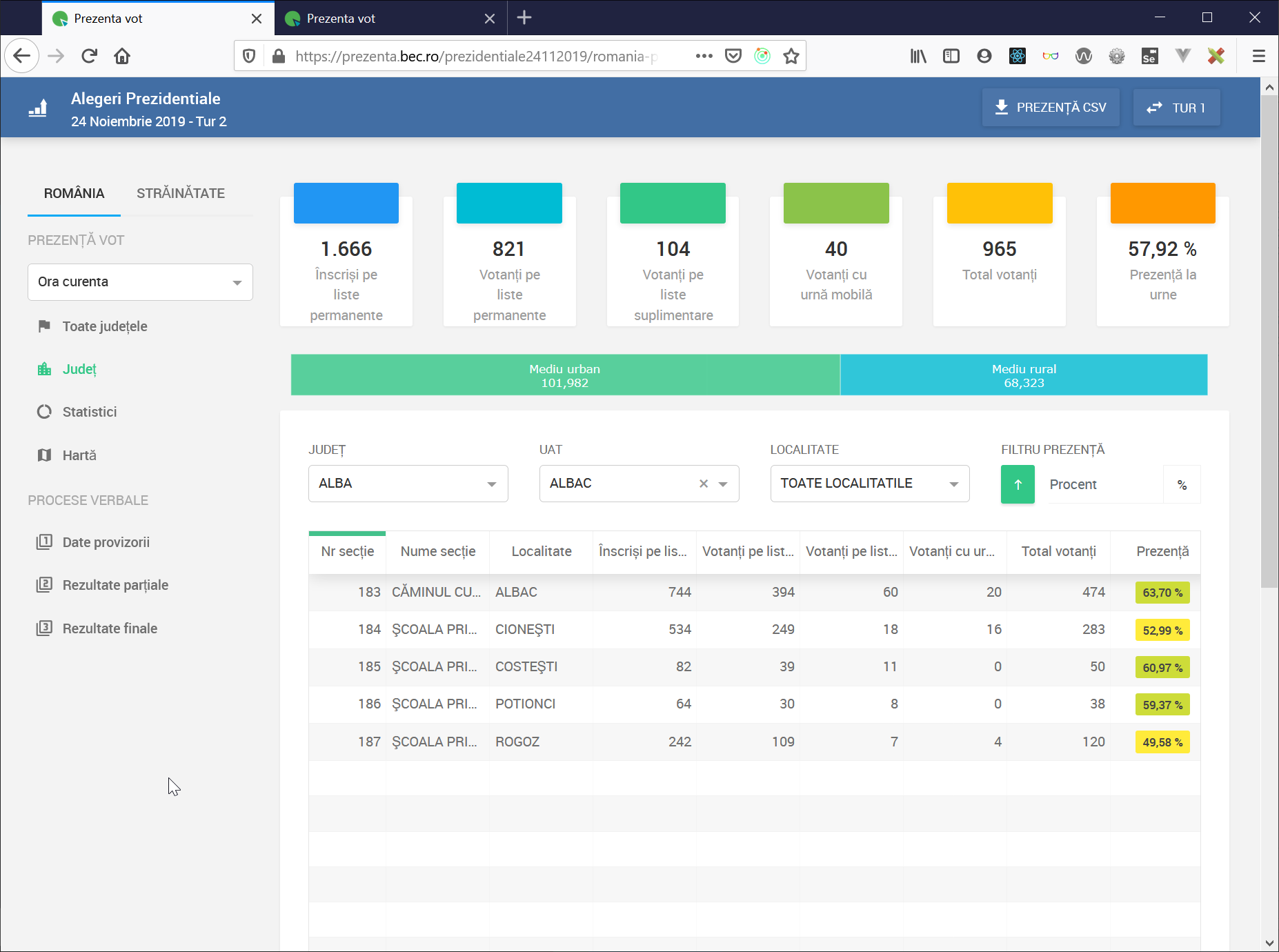The image size is (1279, 952).
Task: Clear the ALBAC UAT selection
Action: click(704, 484)
